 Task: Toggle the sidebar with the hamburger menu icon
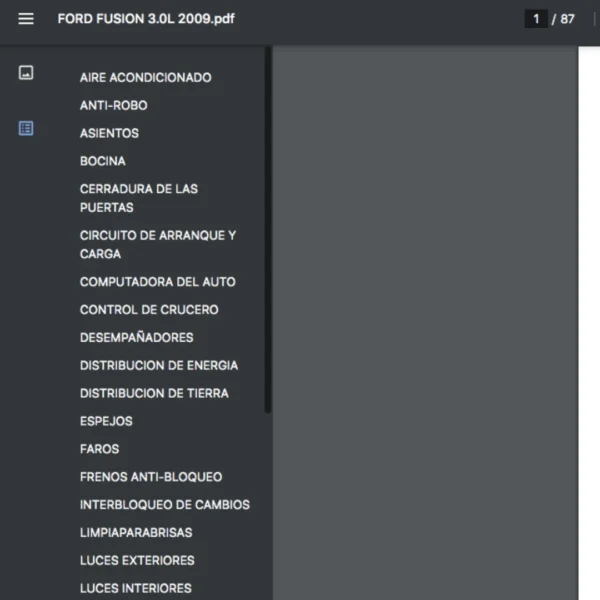26,19
